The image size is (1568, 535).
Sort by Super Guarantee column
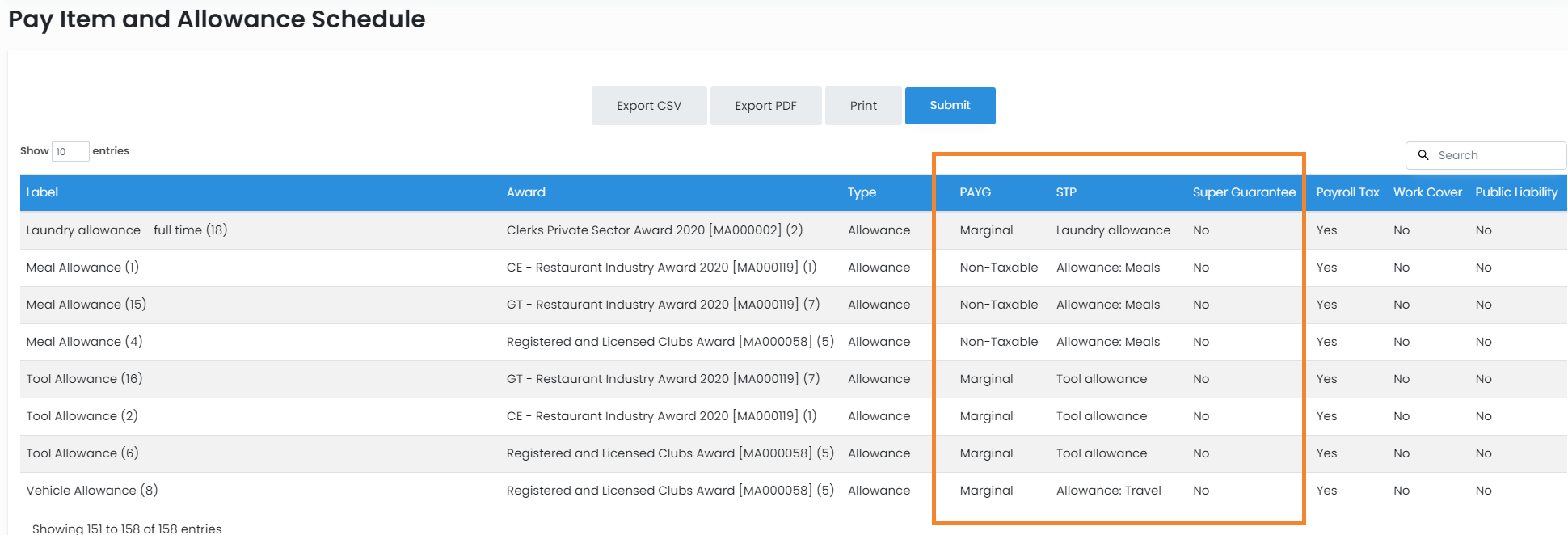point(1244,192)
